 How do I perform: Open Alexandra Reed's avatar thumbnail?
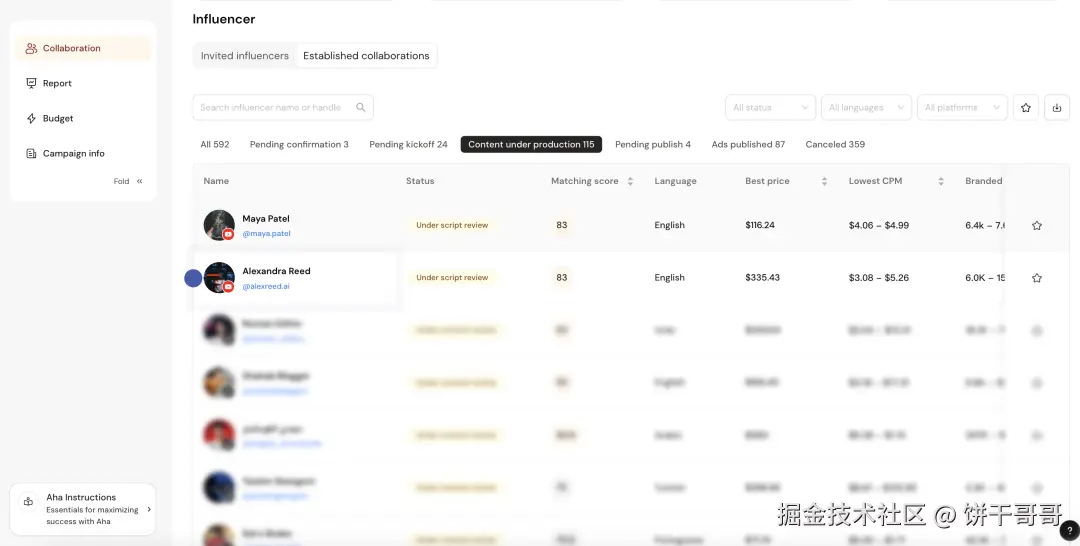219,277
